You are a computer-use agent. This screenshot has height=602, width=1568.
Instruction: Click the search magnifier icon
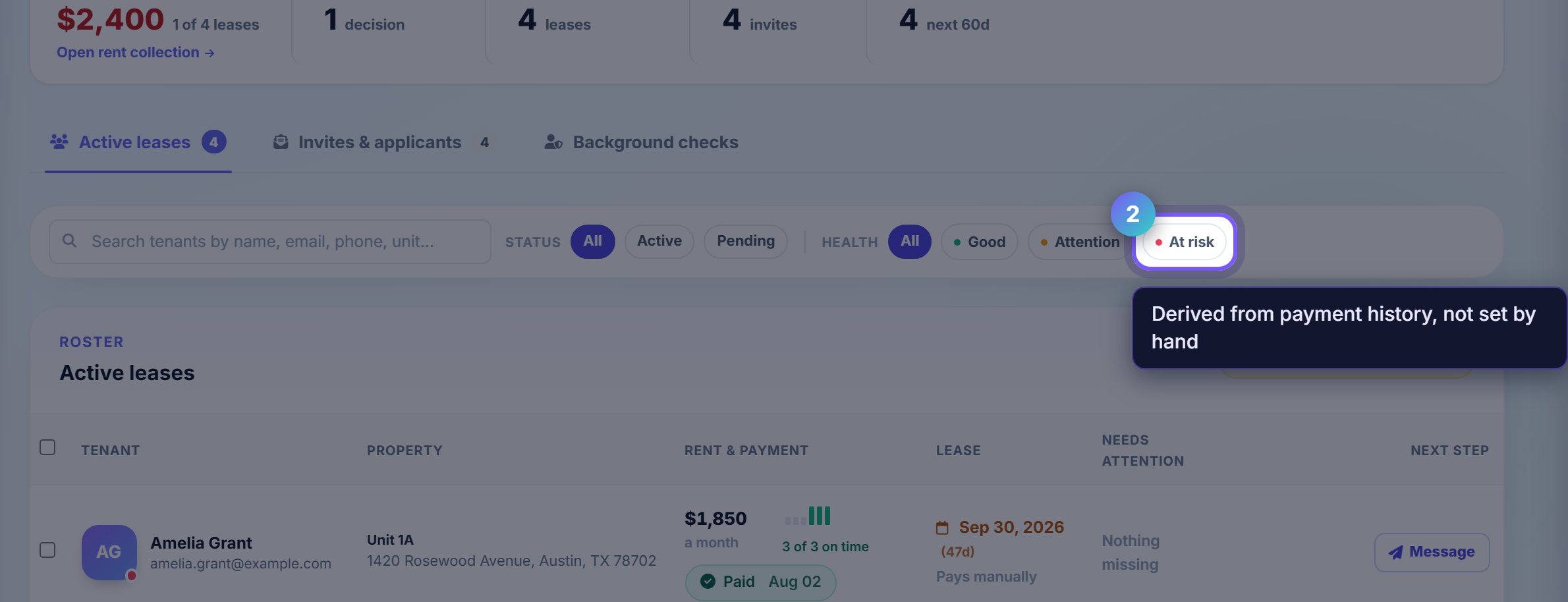click(x=69, y=241)
